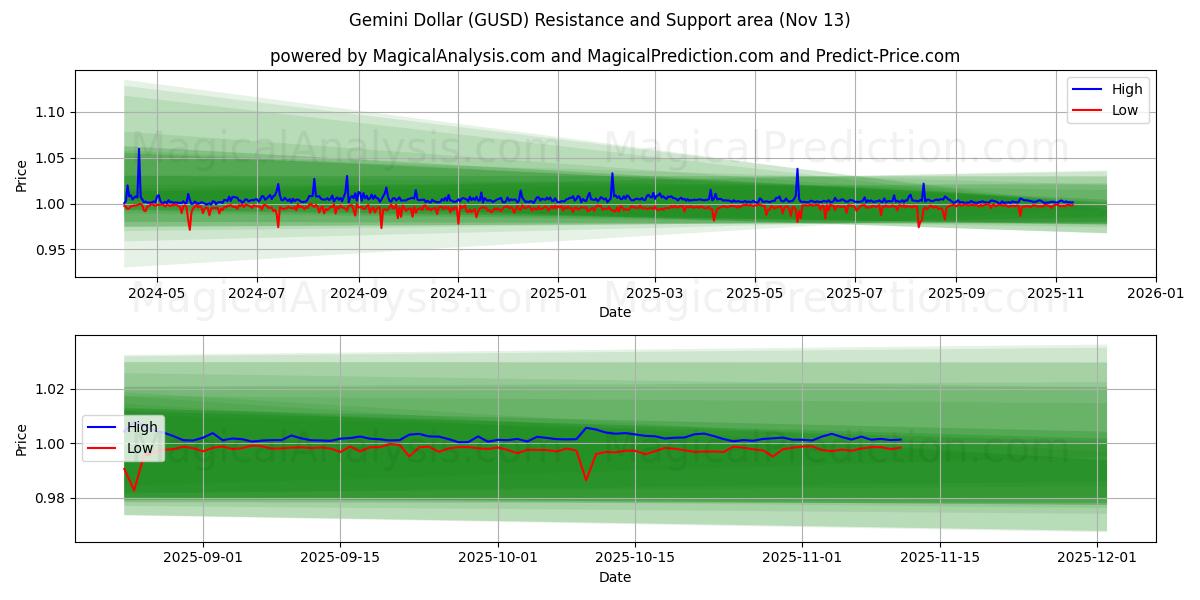Expand the bottom chart legend box

[125, 437]
